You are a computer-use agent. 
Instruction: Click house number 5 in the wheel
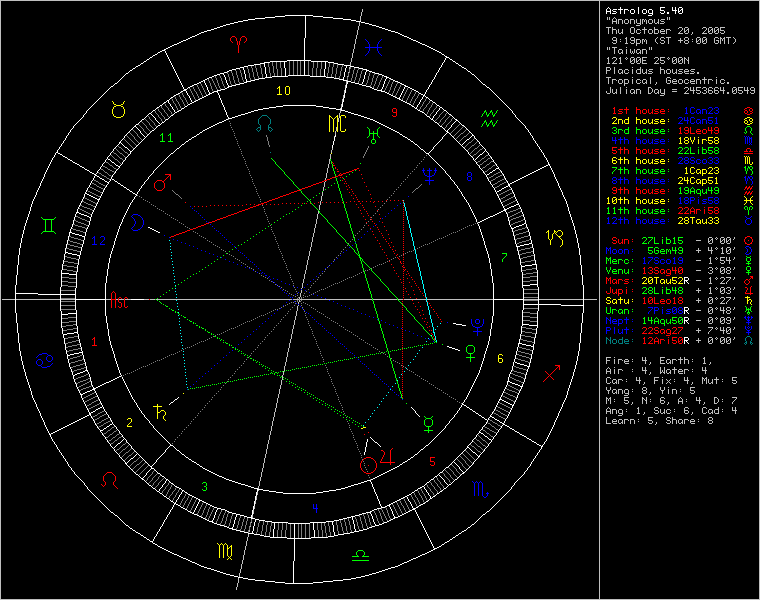432,462
